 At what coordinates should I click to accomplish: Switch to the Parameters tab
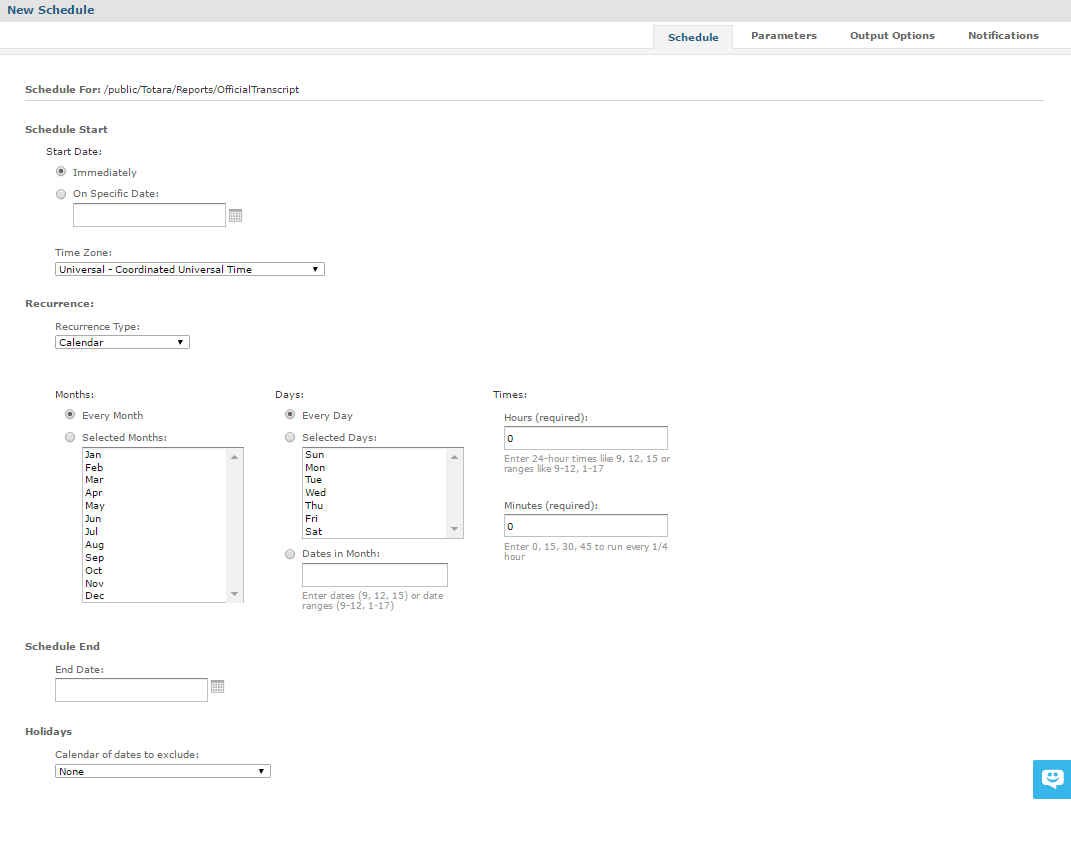783,36
